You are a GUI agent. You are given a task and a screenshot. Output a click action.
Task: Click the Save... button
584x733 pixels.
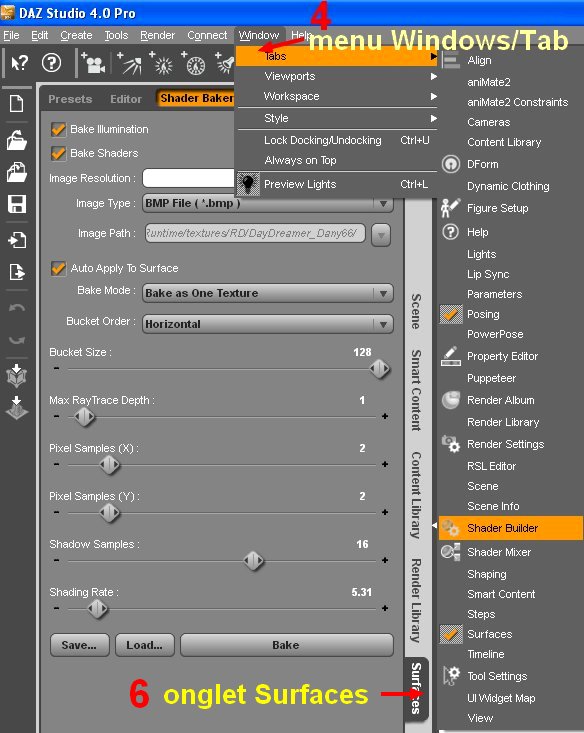point(79,645)
